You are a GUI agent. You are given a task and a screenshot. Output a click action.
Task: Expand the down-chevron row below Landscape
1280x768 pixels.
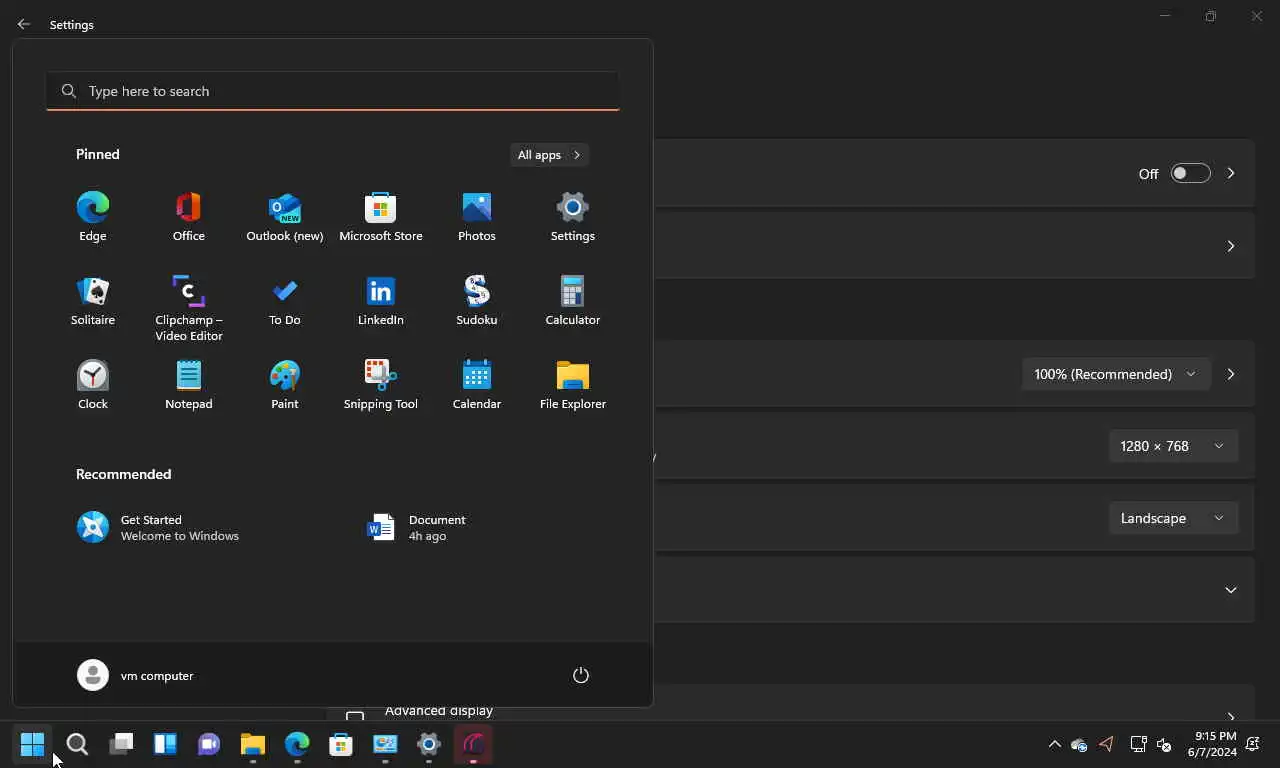(1231, 590)
